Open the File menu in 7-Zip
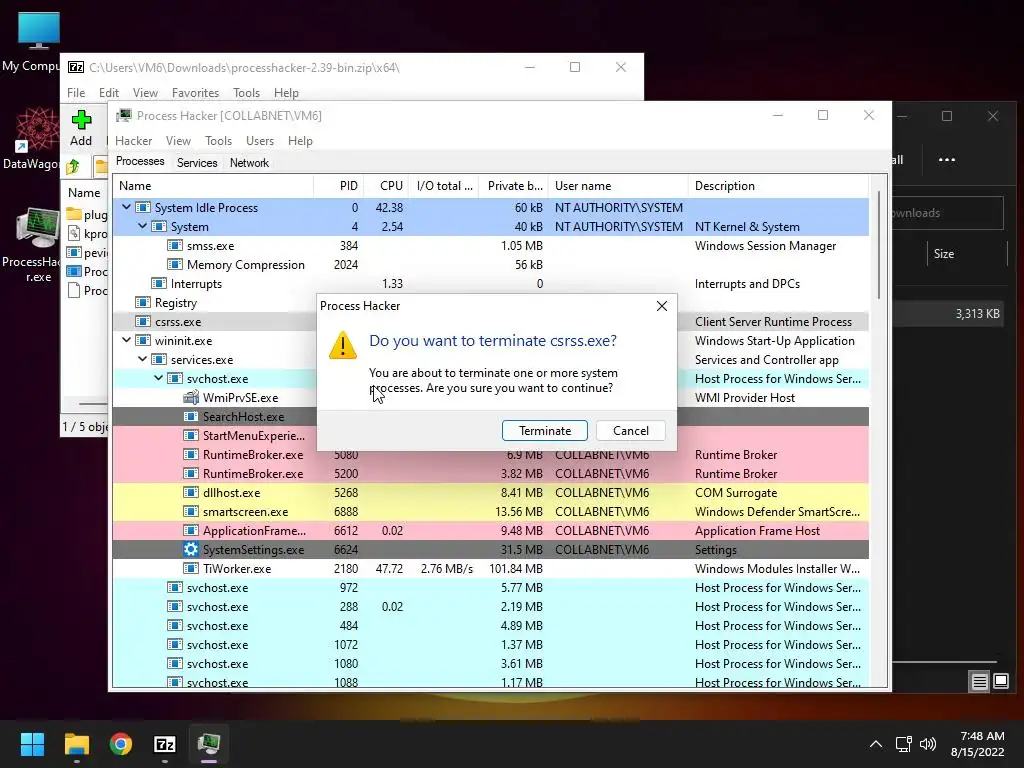This screenshot has height=768, width=1024. pyautogui.click(x=76, y=93)
